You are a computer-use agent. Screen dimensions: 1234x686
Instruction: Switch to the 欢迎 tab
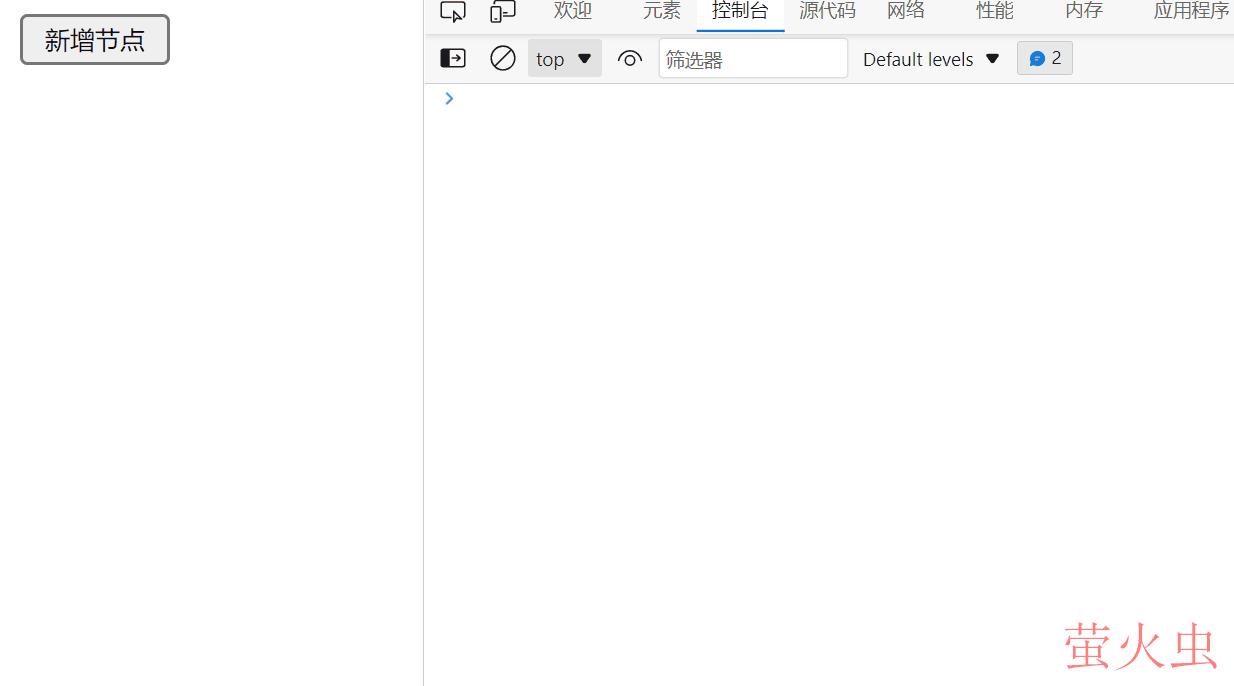coord(573,11)
